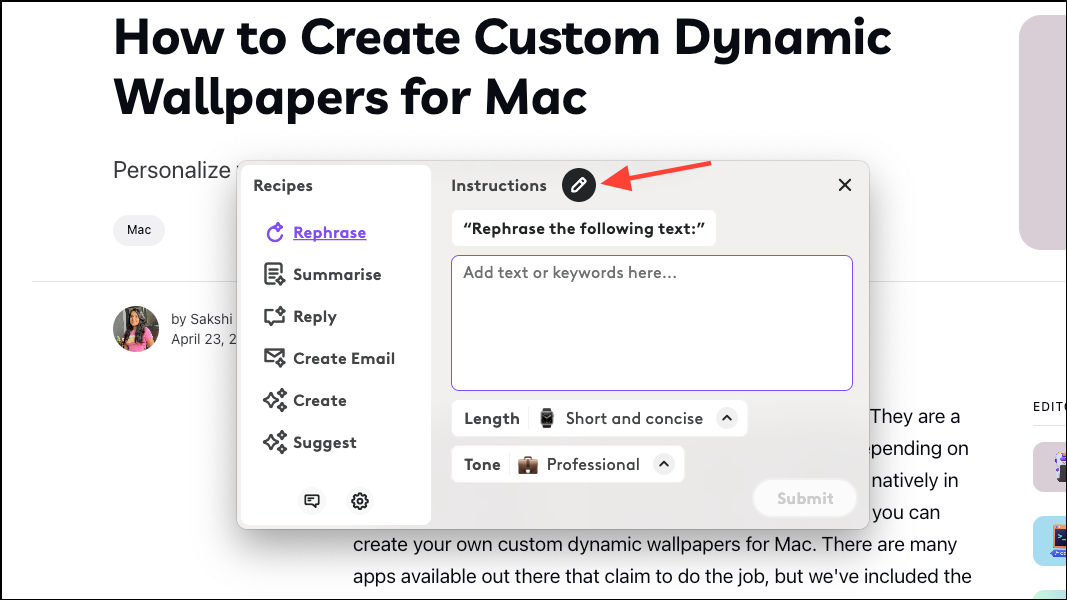The image size is (1067, 600).
Task: Select the Reply recipe
Action: click(x=314, y=317)
